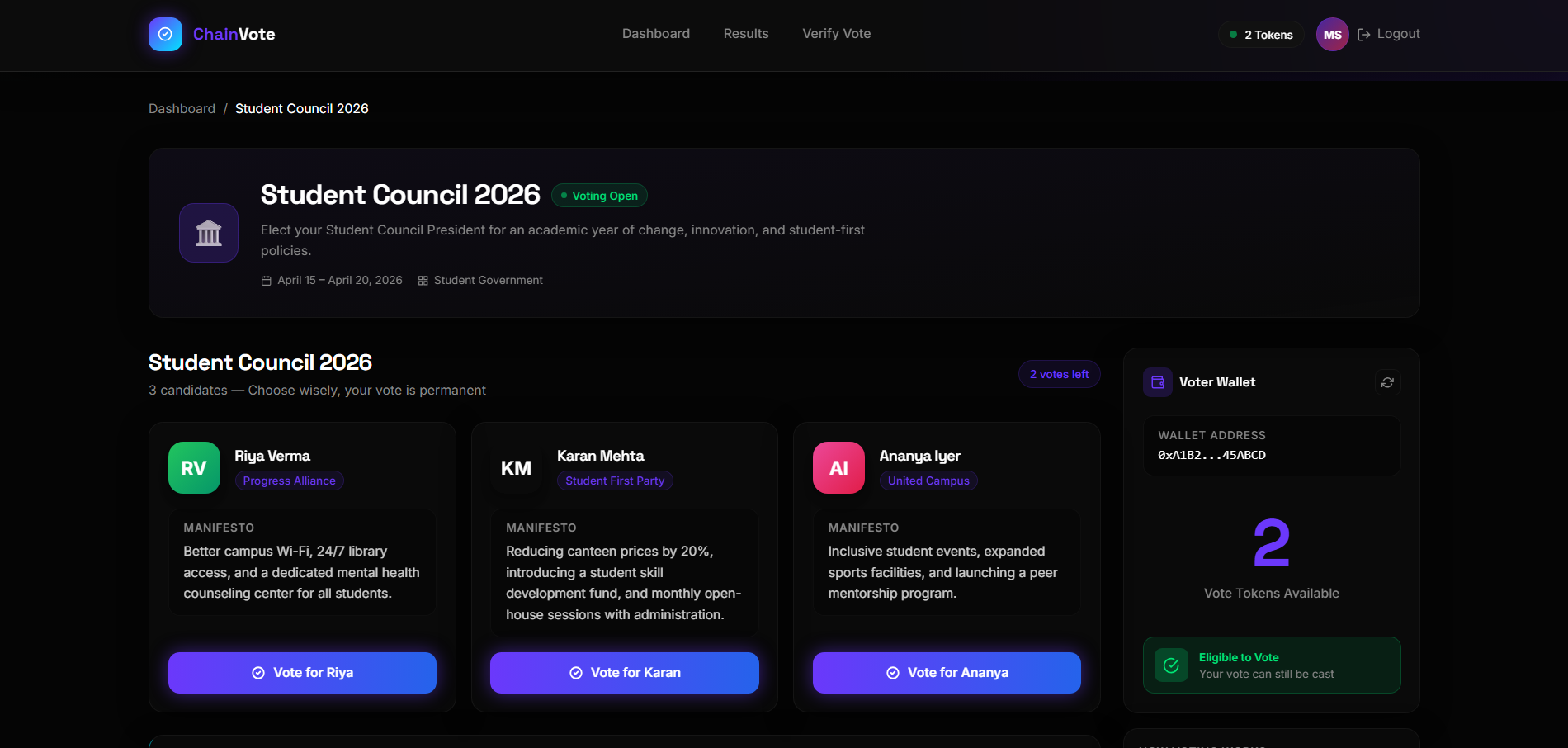Click Riya Verma's RV avatar
The height and width of the screenshot is (748, 1568).
(194, 468)
